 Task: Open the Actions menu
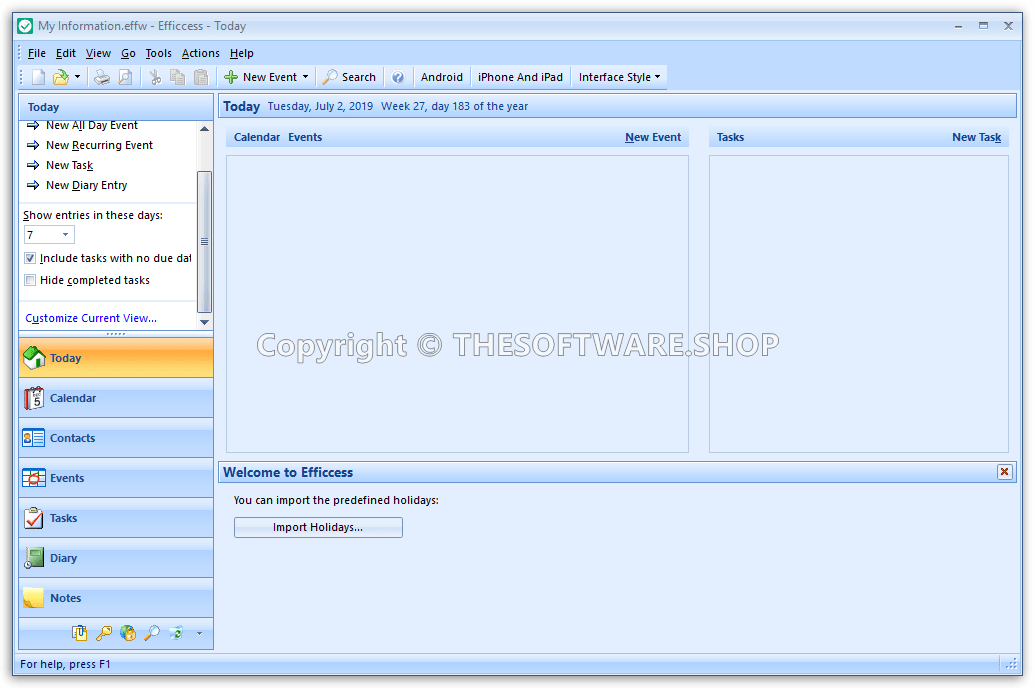(200, 53)
